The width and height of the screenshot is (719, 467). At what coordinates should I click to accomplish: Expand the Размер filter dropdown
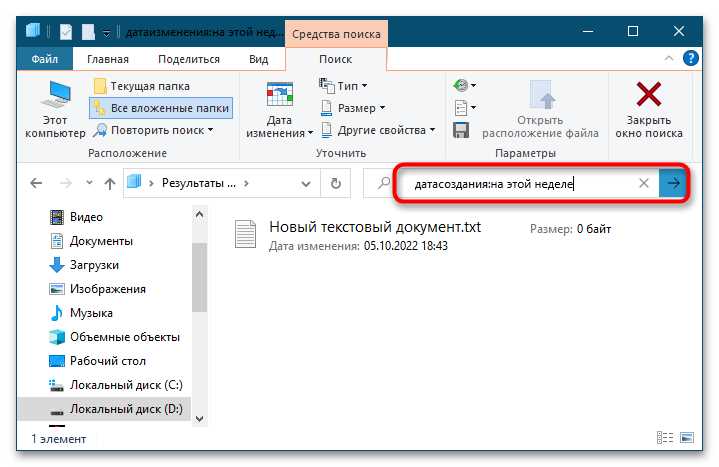(x=353, y=108)
